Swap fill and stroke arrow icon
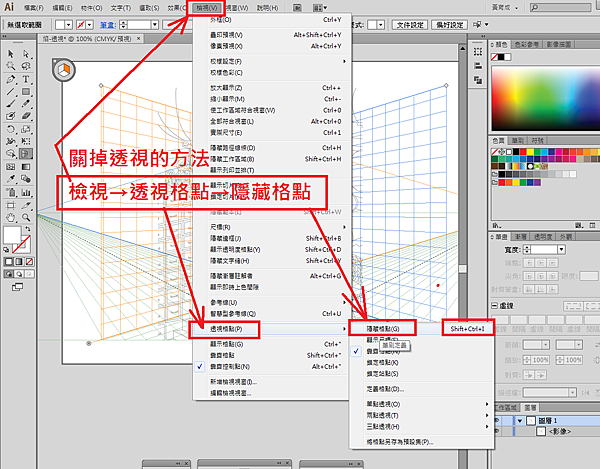 pos(28,229)
